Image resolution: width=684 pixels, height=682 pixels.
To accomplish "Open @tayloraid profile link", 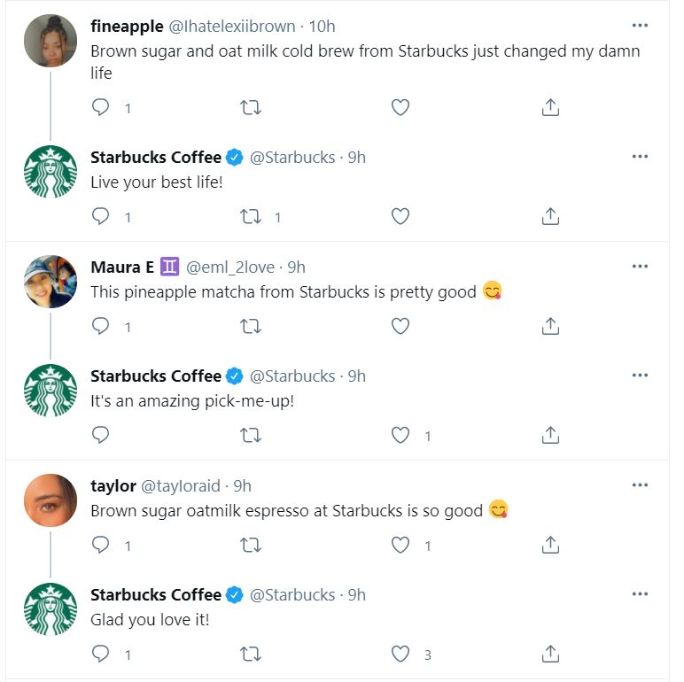I will click(x=182, y=486).
